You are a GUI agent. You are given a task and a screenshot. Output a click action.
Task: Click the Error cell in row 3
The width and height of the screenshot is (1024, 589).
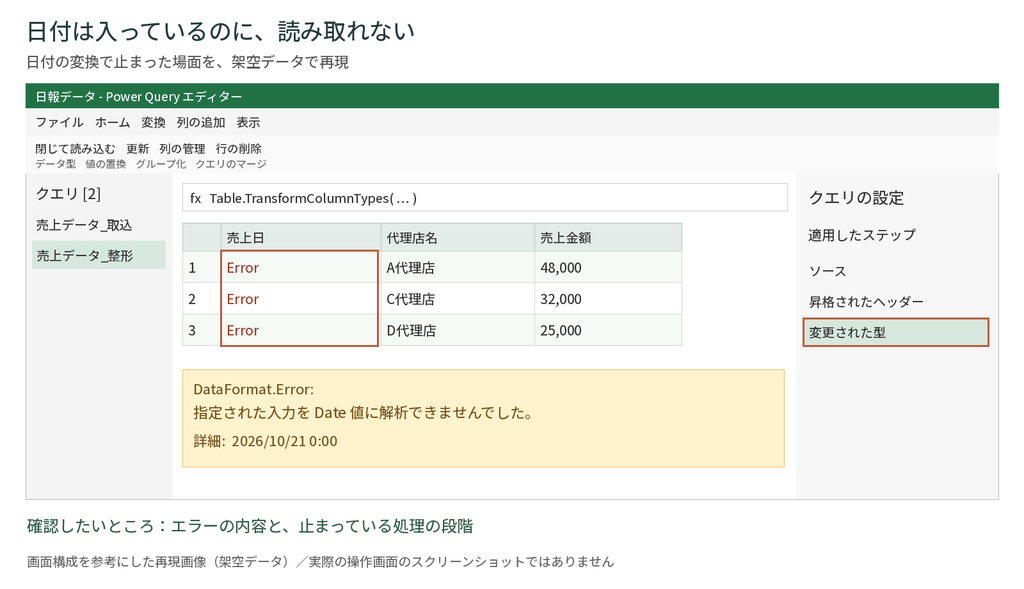point(300,330)
